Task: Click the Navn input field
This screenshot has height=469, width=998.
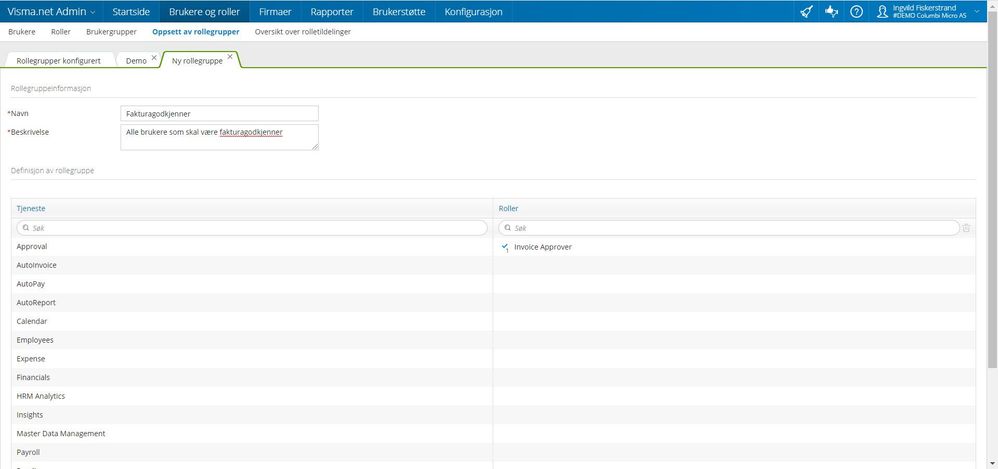Action: 219,113
